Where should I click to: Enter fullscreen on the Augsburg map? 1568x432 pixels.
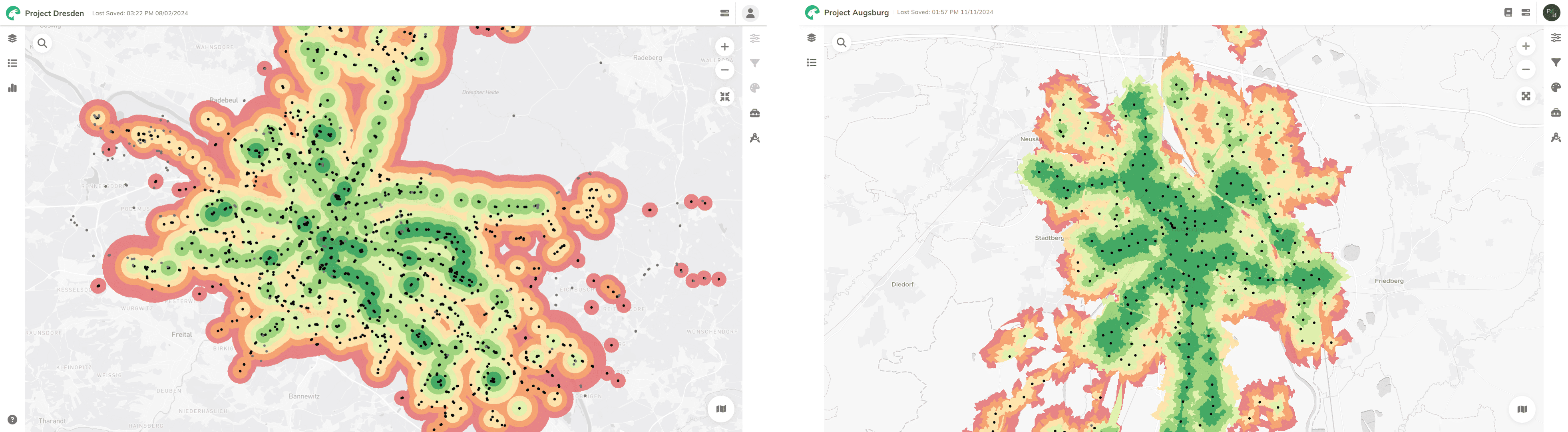point(1525,96)
